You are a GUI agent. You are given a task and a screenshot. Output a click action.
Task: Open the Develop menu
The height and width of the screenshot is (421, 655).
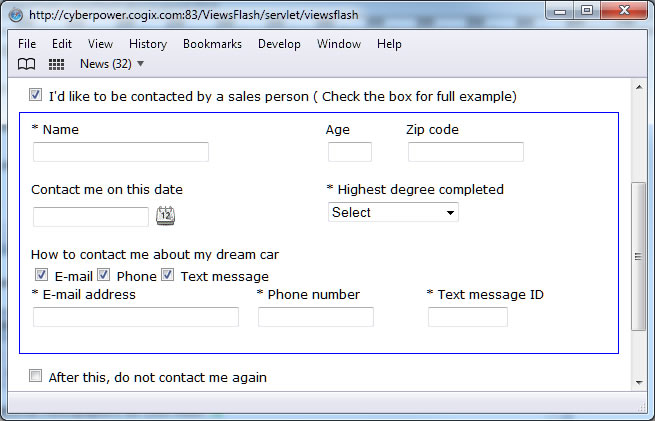point(279,44)
